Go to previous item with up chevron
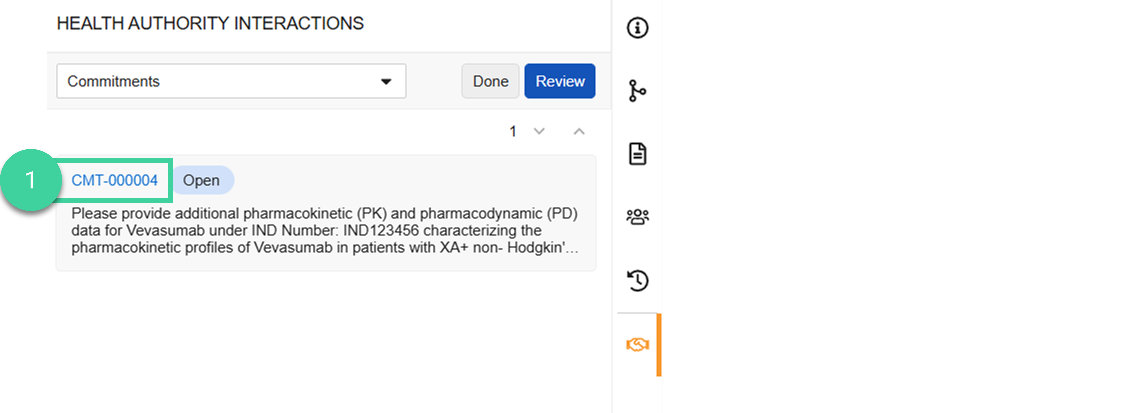 [579, 132]
